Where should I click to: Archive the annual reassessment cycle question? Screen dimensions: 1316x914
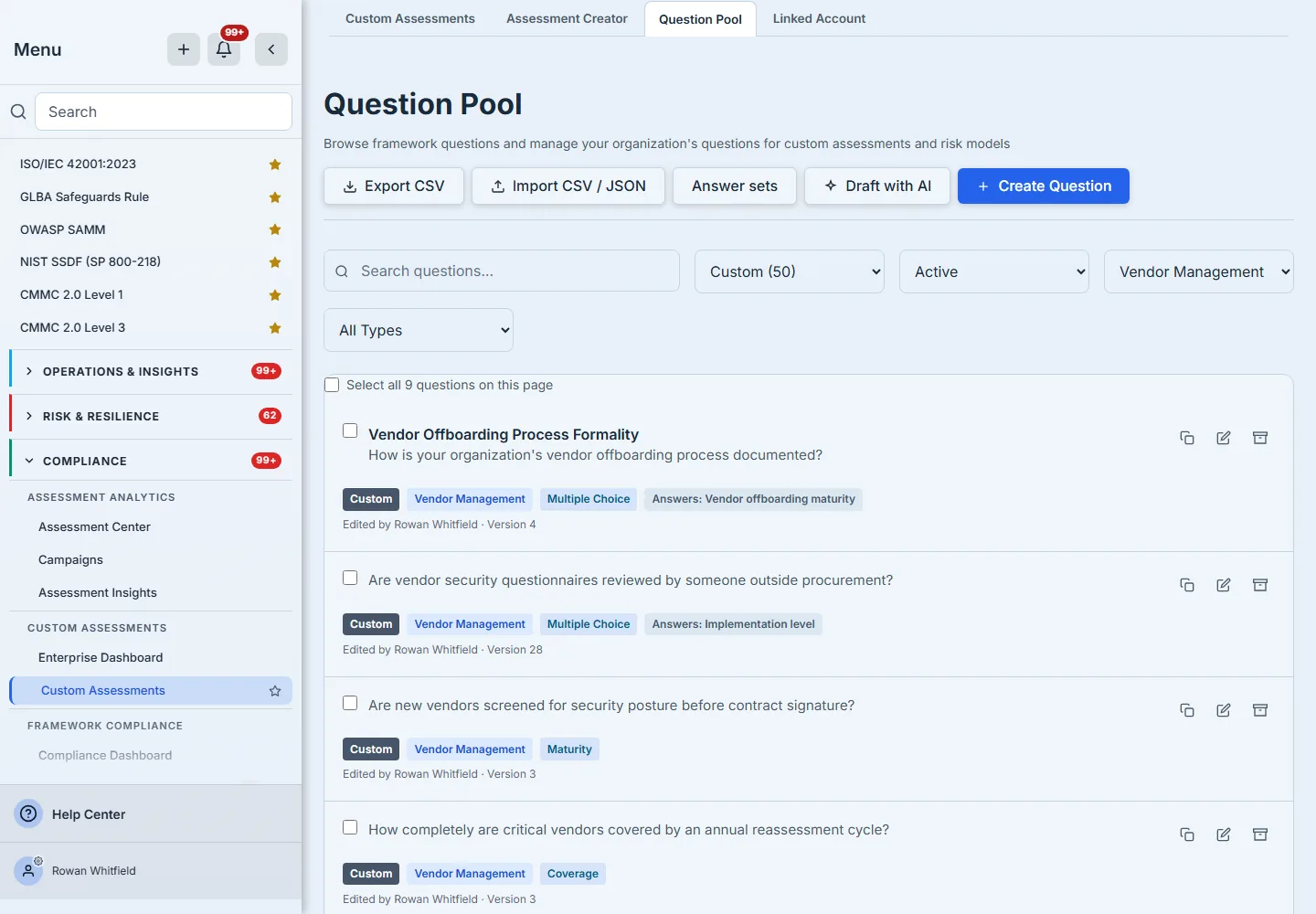pyautogui.click(x=1260, y=834)
